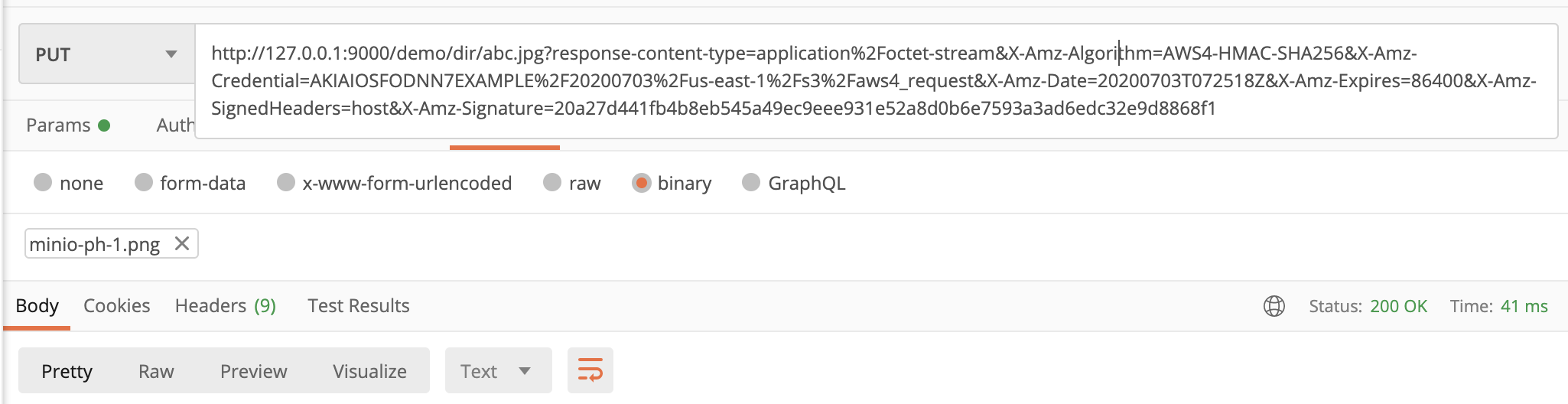
Task: Click the Visualize view button
Action: (x=369, y=371)
